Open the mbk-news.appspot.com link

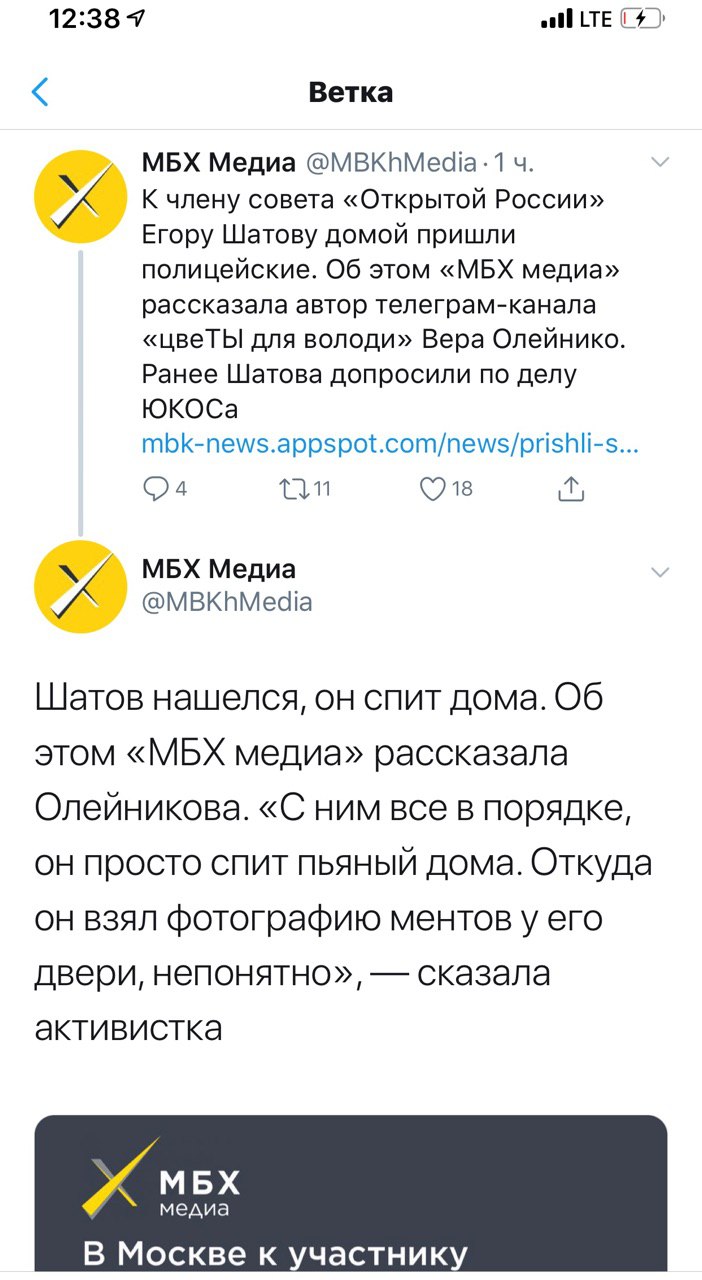tap(390, 444)
